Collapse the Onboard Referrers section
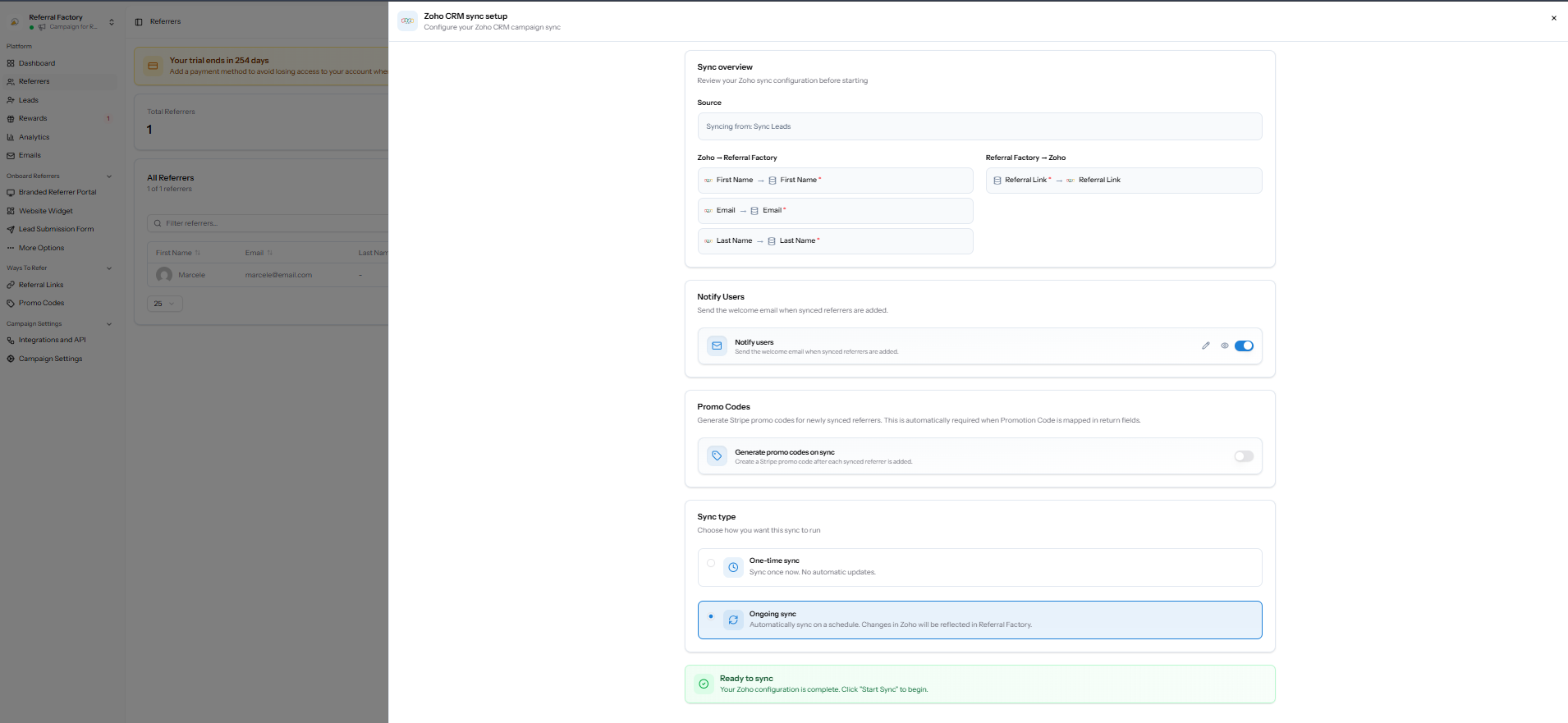 (109, 176)
